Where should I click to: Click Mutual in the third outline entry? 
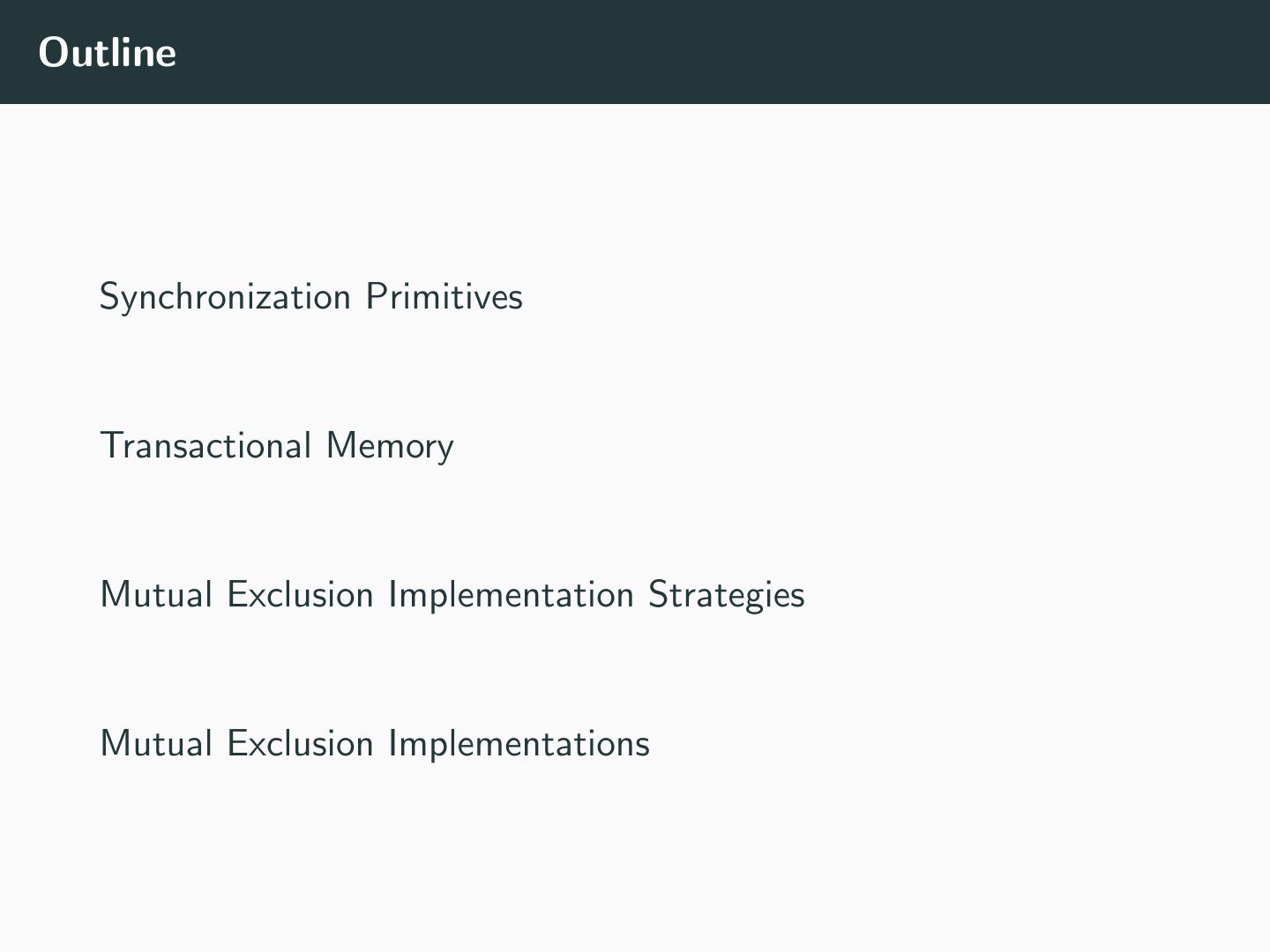156,595
